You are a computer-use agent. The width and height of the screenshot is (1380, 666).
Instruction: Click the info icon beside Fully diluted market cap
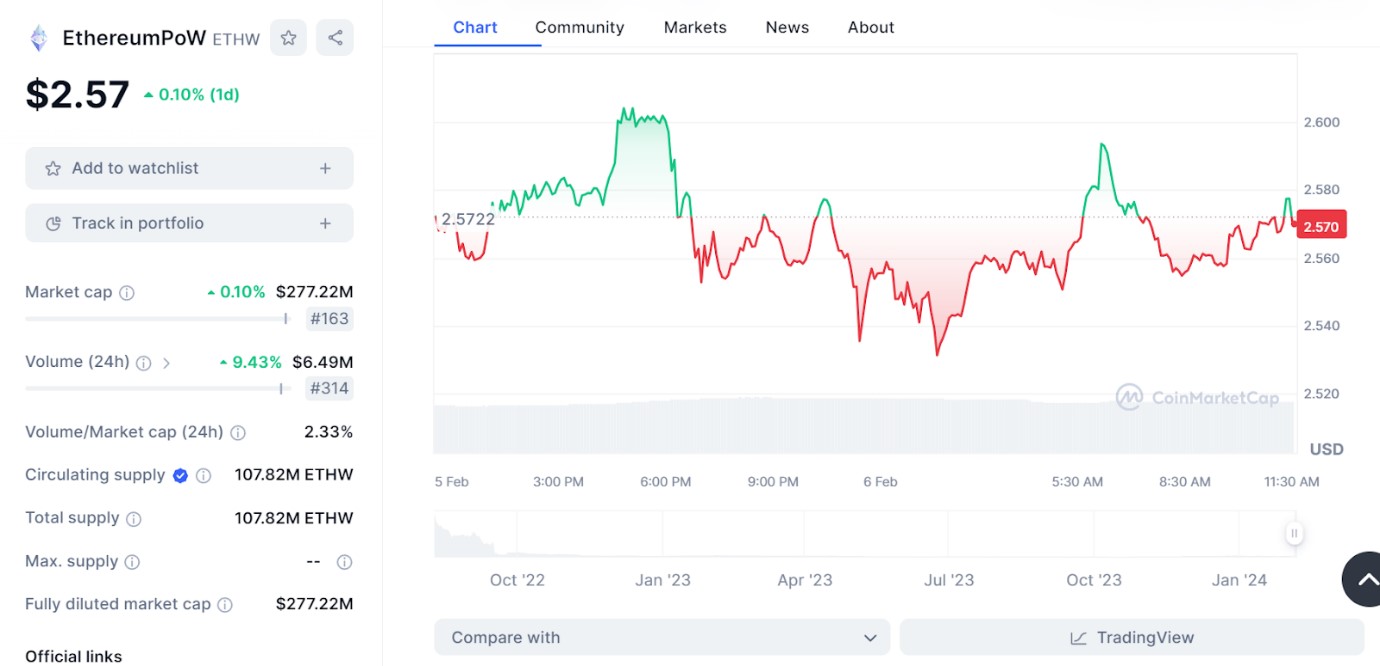pyautogui.click(x=225, y=605)
